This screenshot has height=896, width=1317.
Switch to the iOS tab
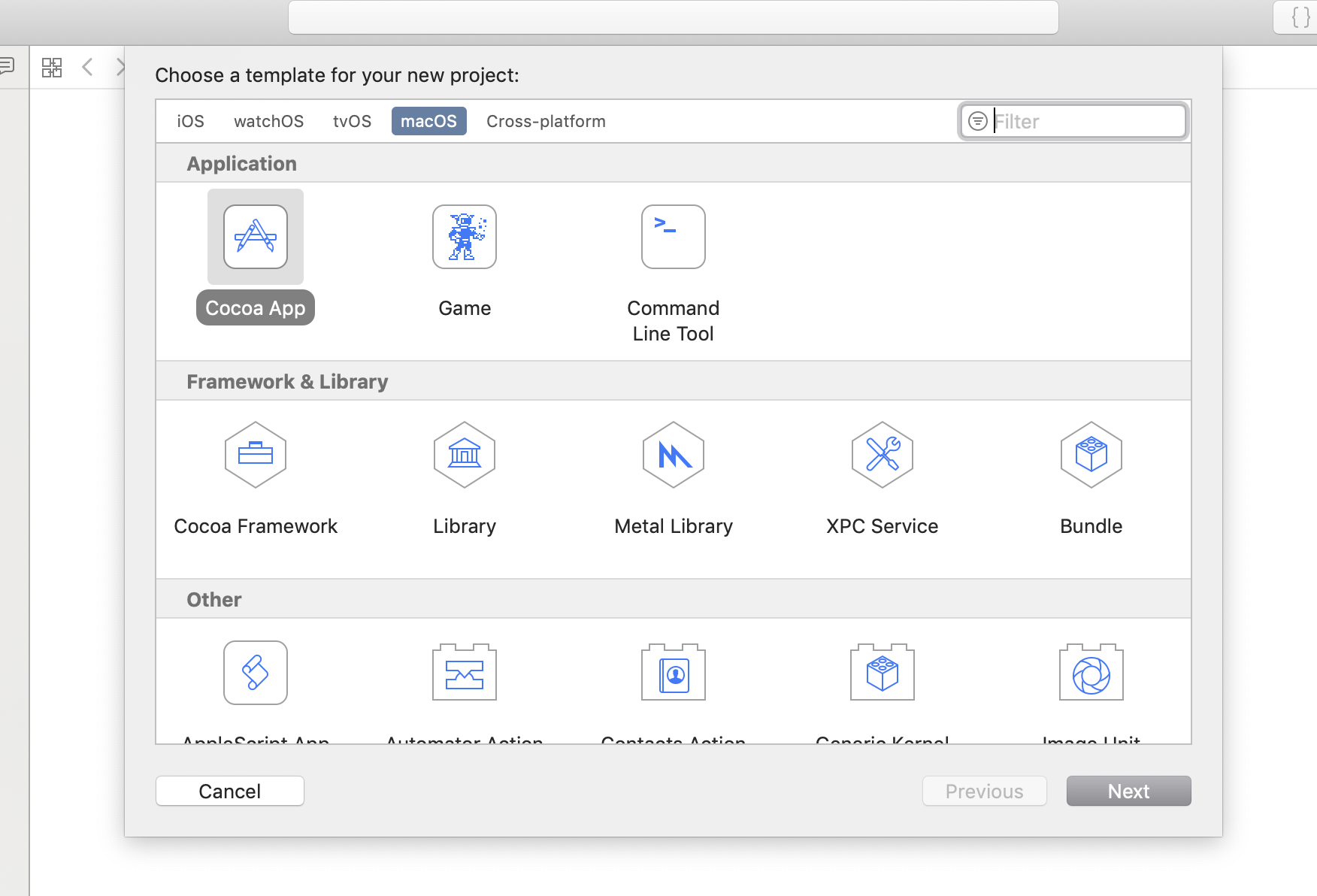click(x=191, y=121)
